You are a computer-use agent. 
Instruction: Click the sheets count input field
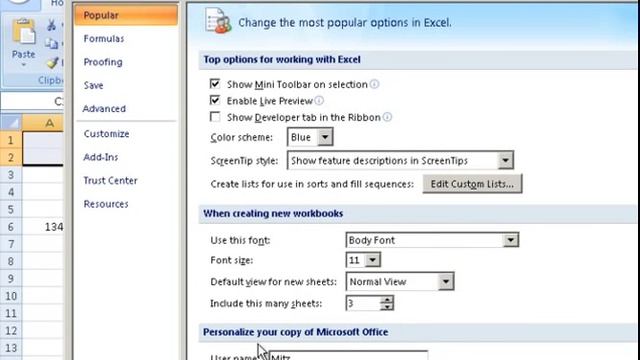click(x=363, y=303)
